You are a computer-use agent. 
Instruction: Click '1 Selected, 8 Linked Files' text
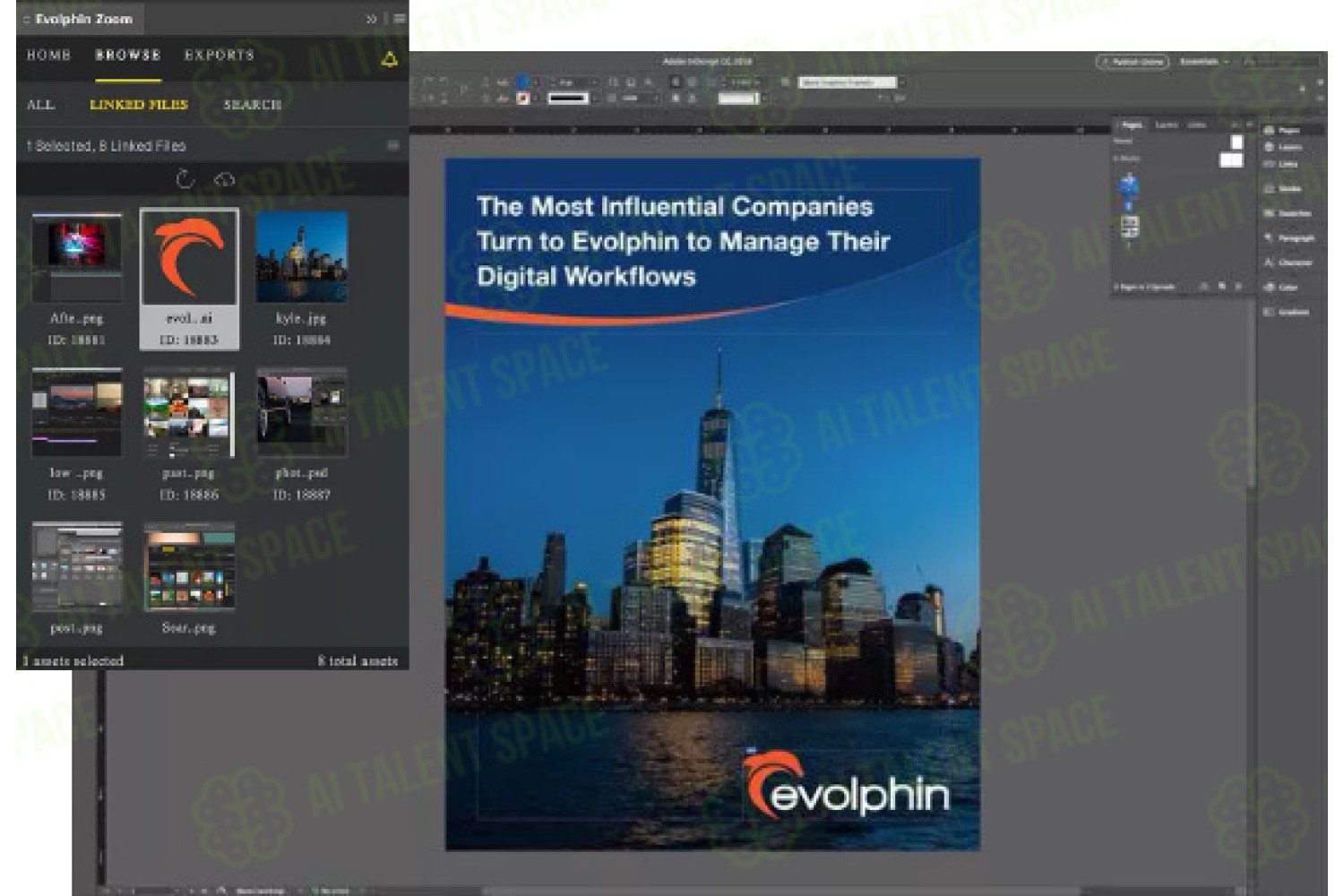click(106, 145)
